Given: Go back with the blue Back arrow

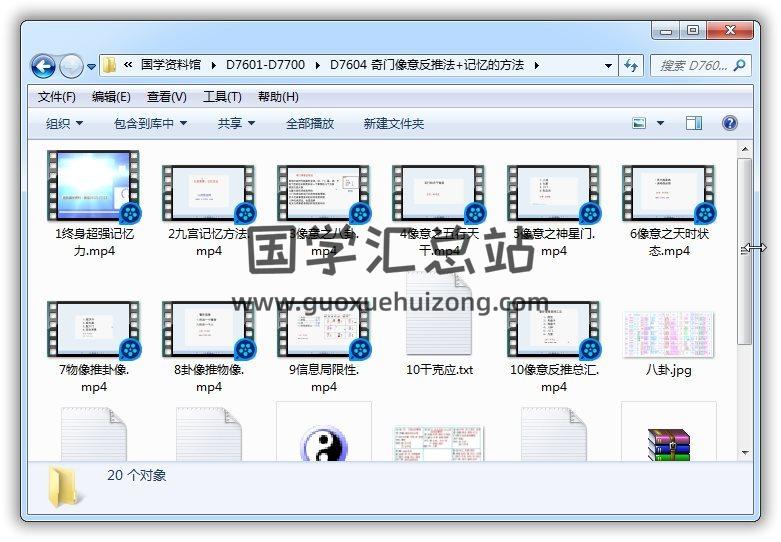Looking at the screenshot, I should coord(43,66).
